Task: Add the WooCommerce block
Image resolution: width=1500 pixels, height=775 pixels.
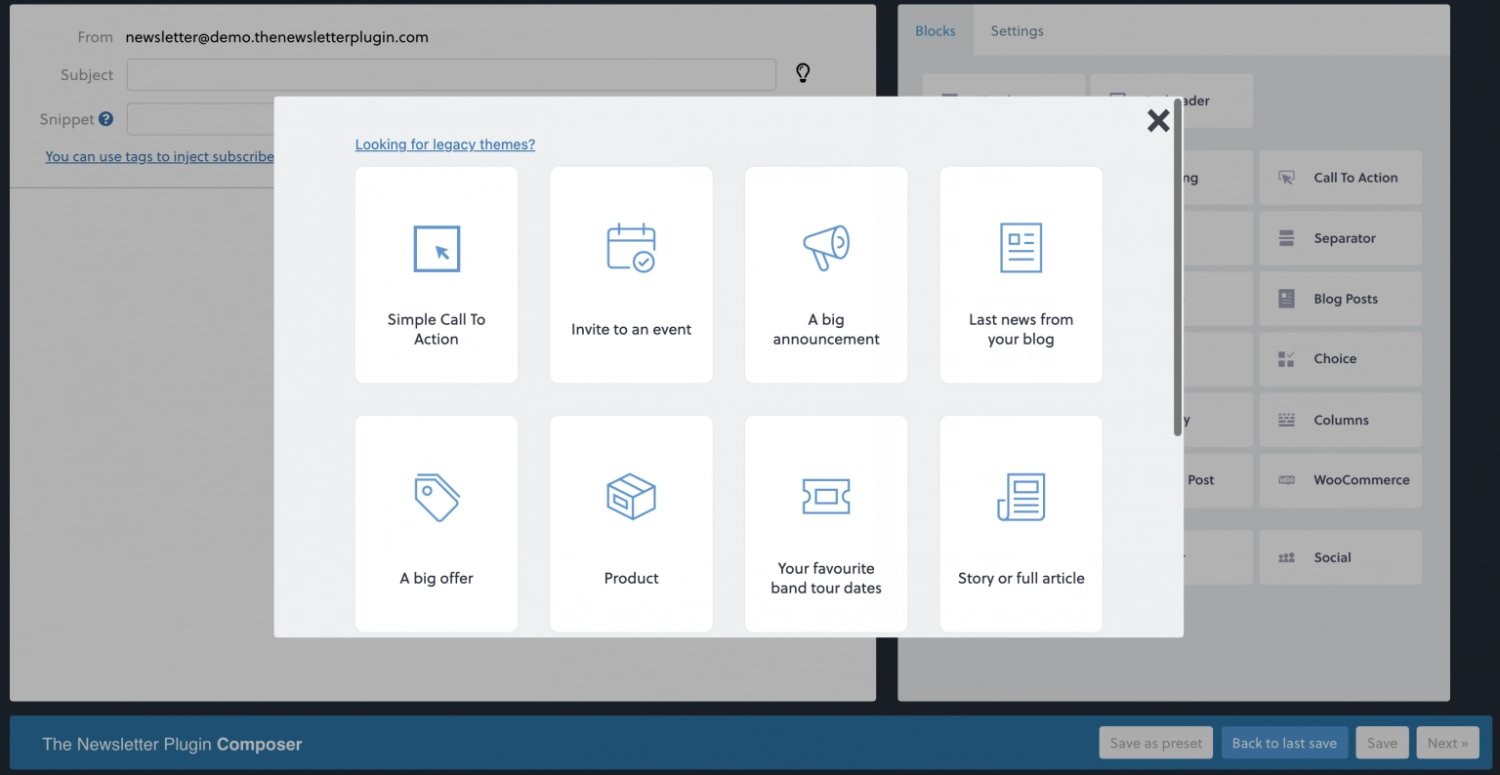Action: pos(1340,480)
